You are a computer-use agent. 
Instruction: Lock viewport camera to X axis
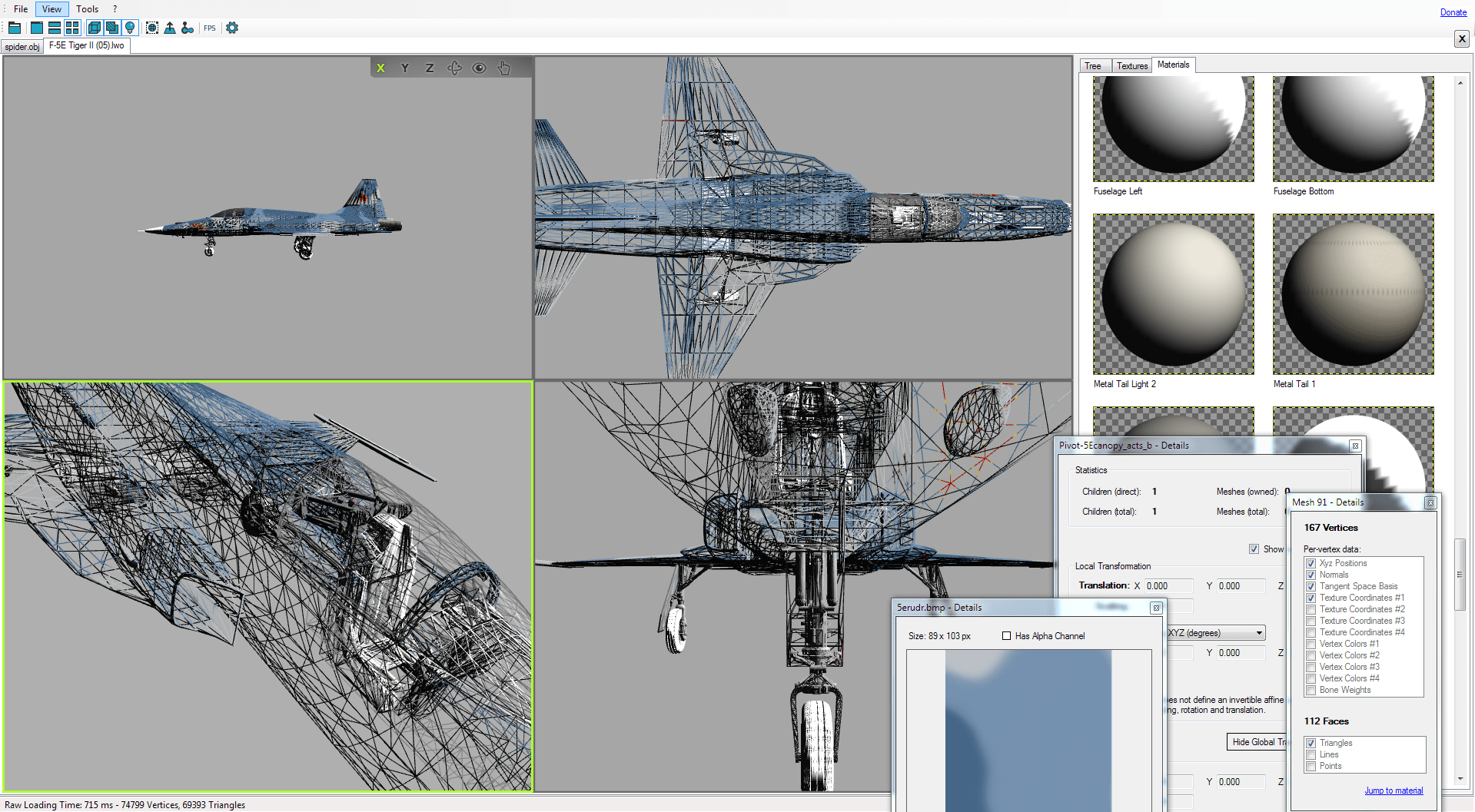tap(380, 68)
